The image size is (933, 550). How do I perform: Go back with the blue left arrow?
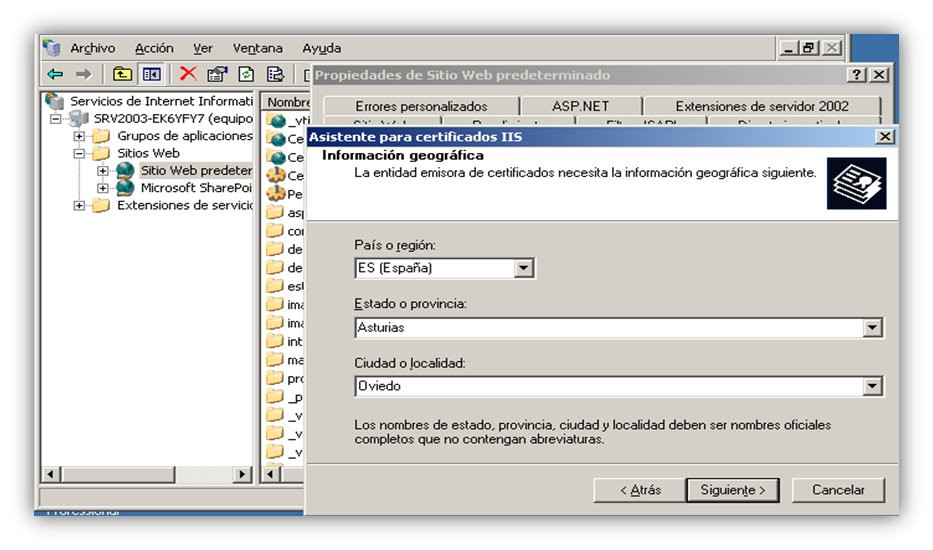(x=55, y=74)
